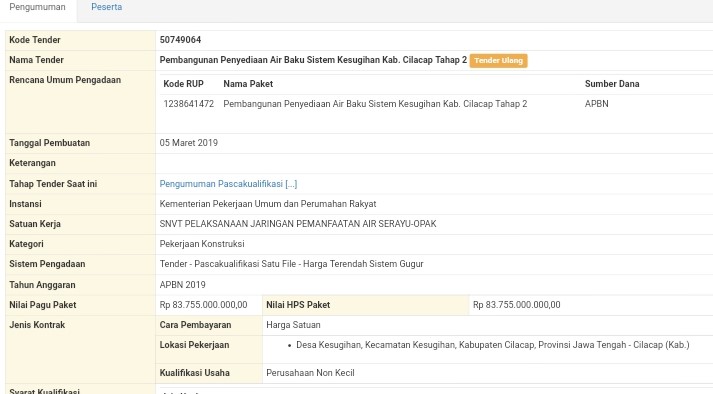Click the Tanggal Pembuatan label

point(50,143)
